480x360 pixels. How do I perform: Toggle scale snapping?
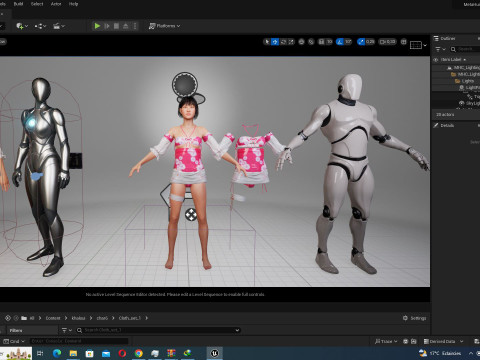click(361, 42)
